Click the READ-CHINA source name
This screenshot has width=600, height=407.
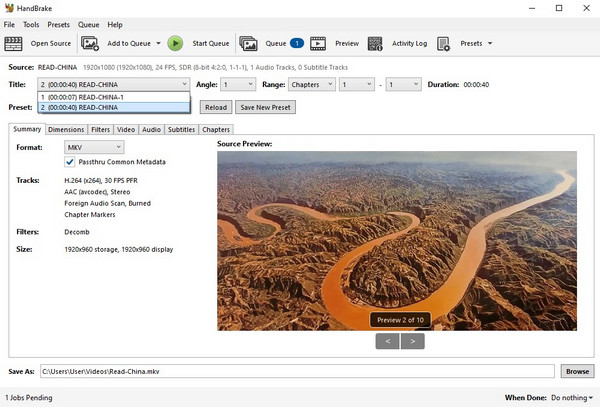(x=57, y=67)
